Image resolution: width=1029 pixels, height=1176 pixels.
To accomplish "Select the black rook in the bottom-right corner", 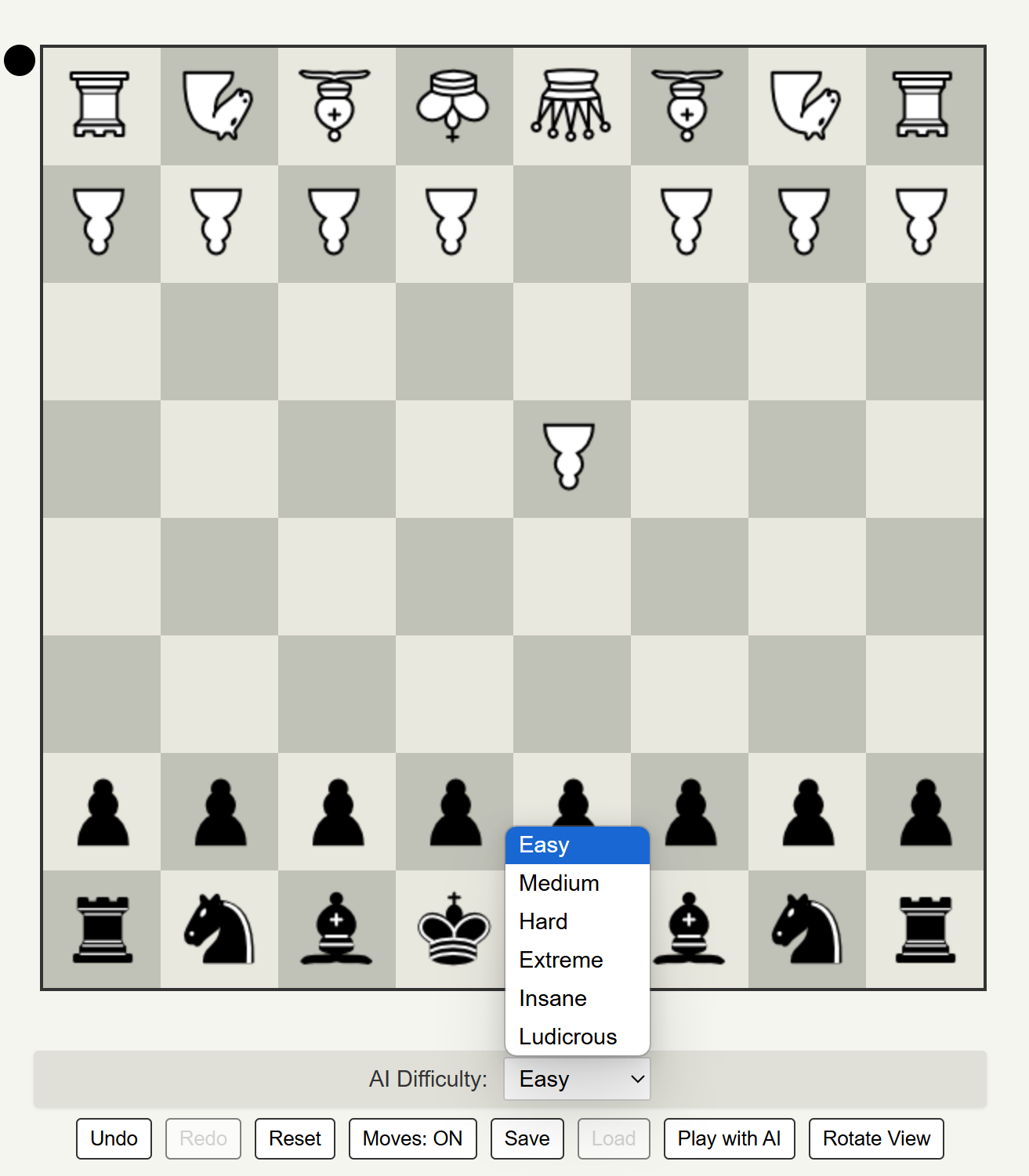I will [926, 929].
